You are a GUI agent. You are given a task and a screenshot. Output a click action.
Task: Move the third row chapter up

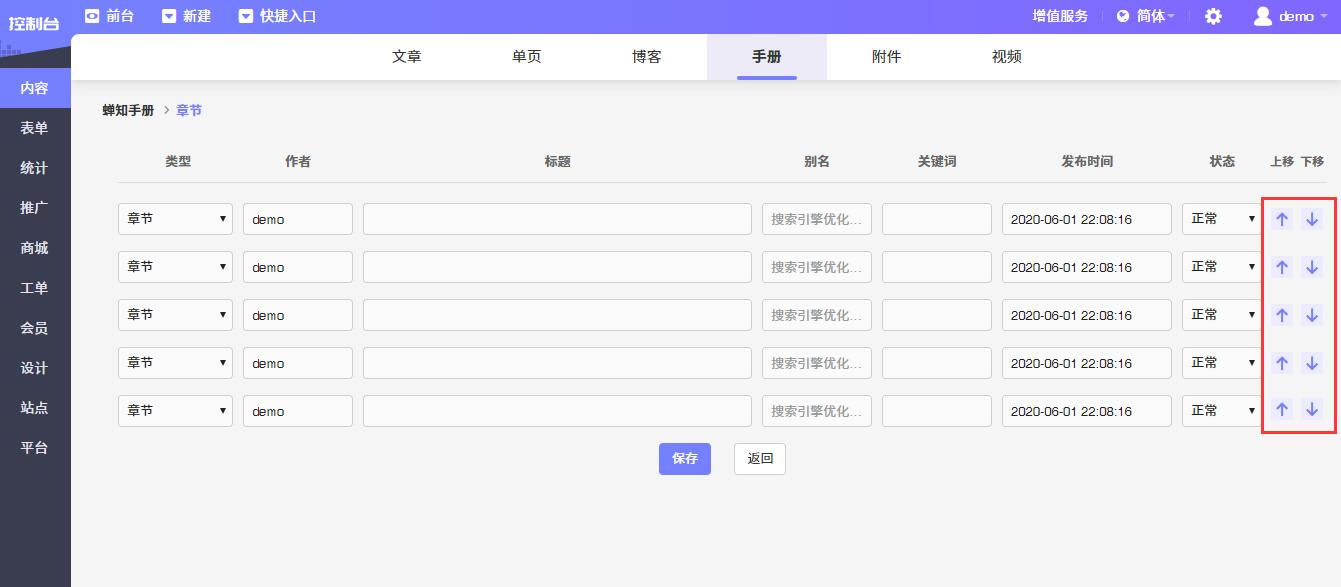point(1282,315)
